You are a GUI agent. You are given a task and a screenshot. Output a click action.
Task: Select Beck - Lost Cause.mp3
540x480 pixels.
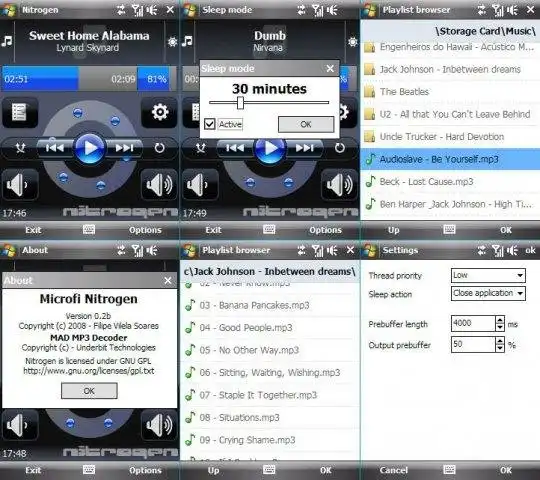450,181
